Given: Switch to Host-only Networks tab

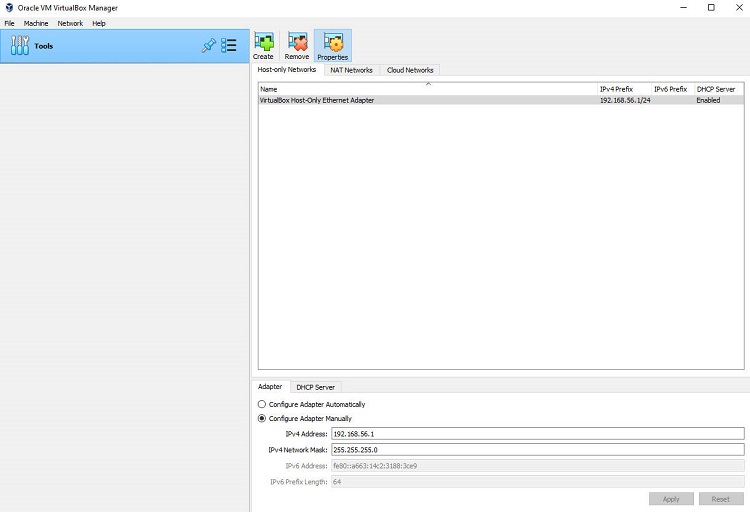Looking at the screenshot, I should pyautogui.click(x=287, y=69).
